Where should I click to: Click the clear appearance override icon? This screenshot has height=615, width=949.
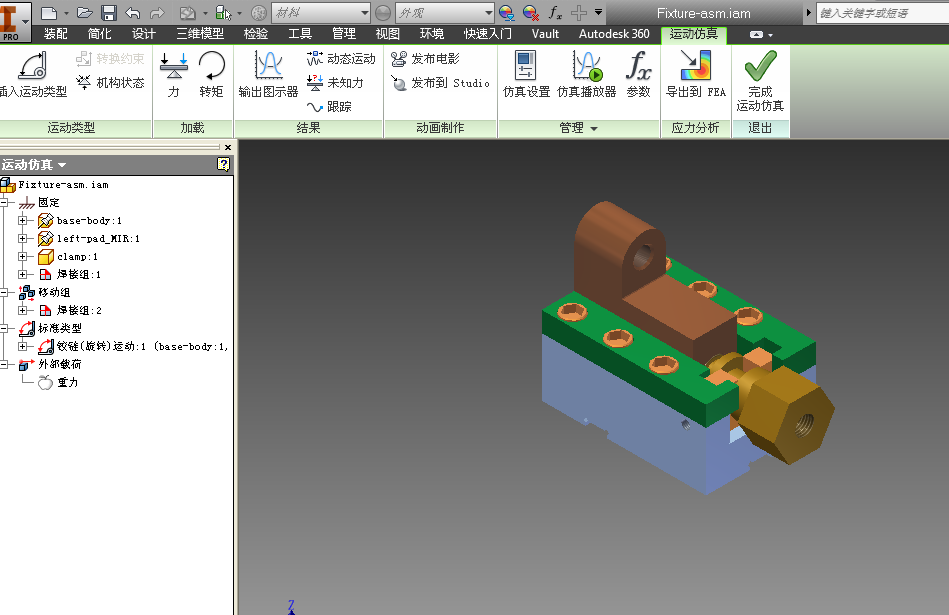[531, 13]
